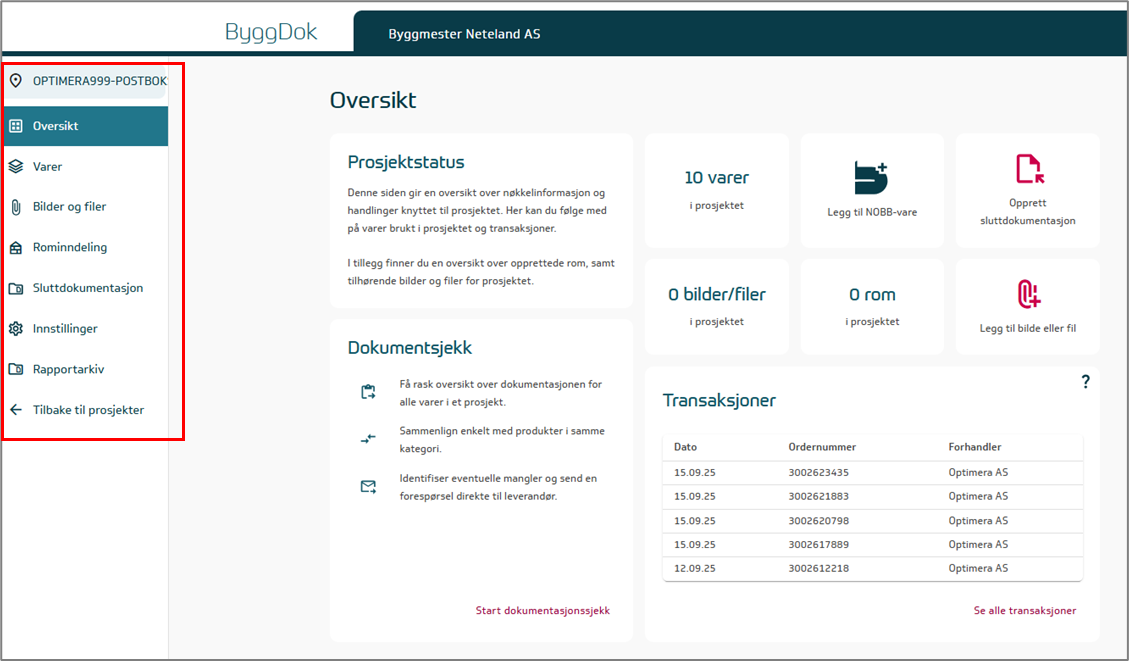Image resolution: width=1129 pixels, height=661 pixels.
Task: Click the question mark help icon
Action: click(1085, 382)
